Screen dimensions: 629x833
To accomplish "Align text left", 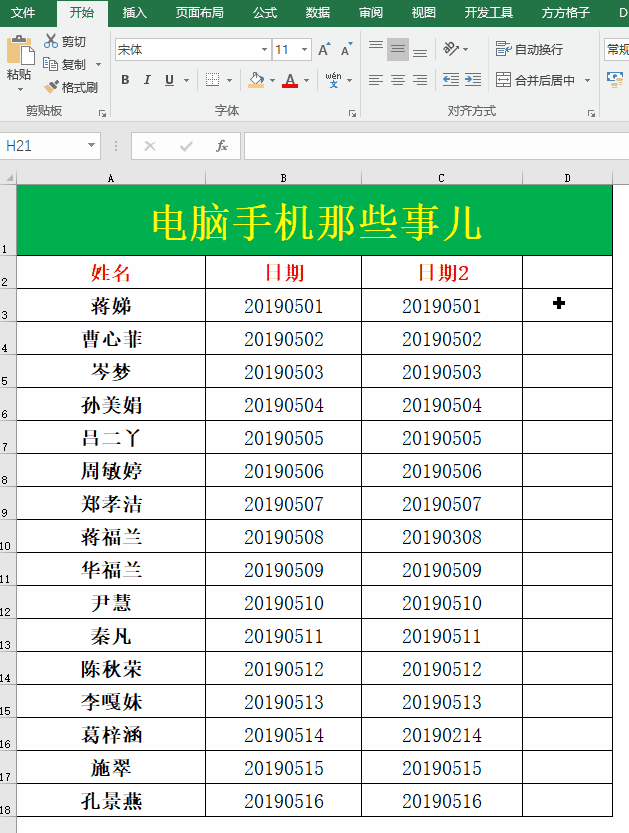I will (x=376, y=80).
